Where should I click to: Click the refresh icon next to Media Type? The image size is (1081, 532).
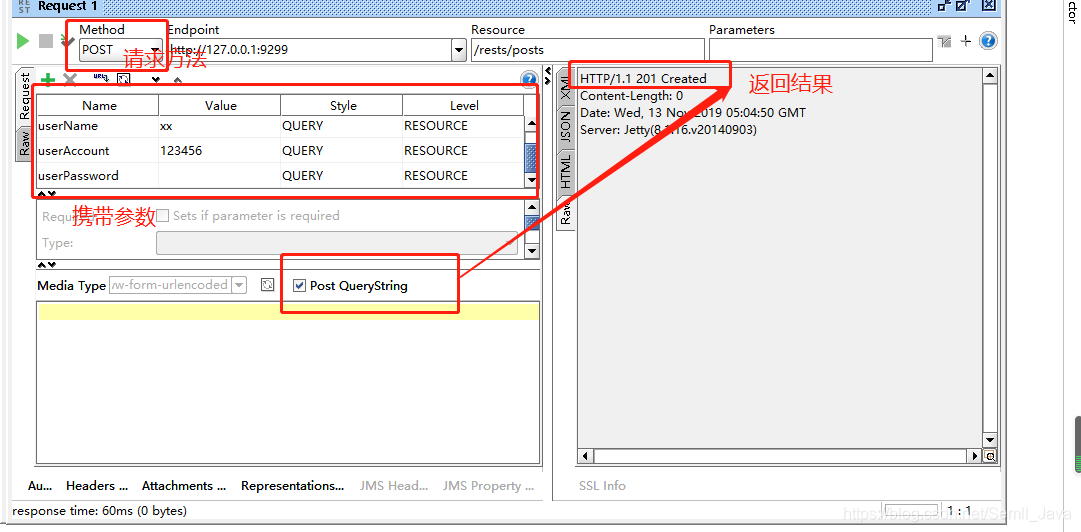[x=267, y=285]
